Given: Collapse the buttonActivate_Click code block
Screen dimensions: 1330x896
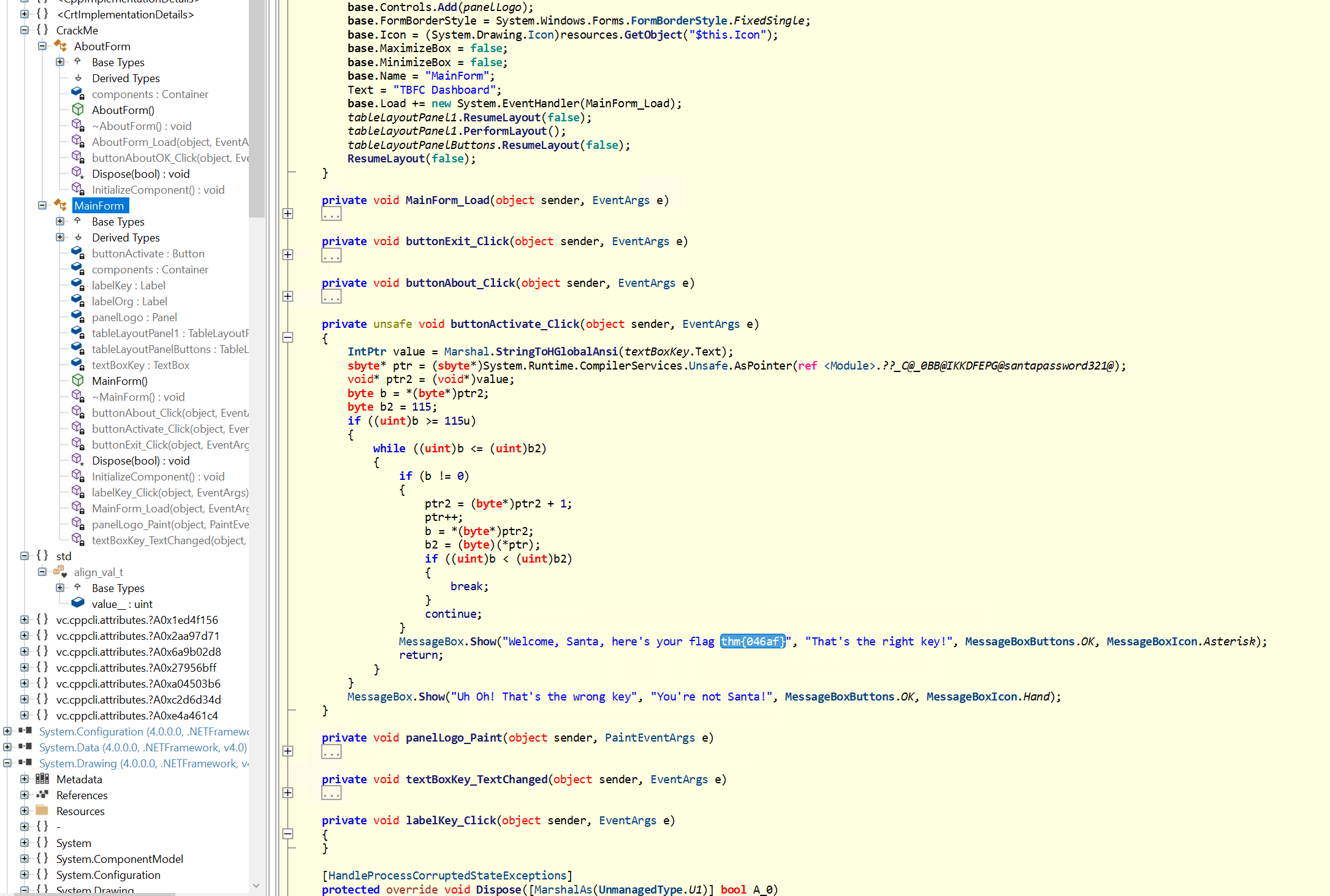Looking at the screenshot, I should 287,337.
